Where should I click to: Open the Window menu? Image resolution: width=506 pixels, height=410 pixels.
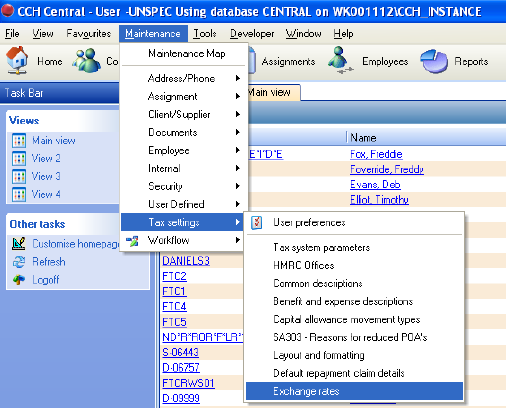click(303, 34)
